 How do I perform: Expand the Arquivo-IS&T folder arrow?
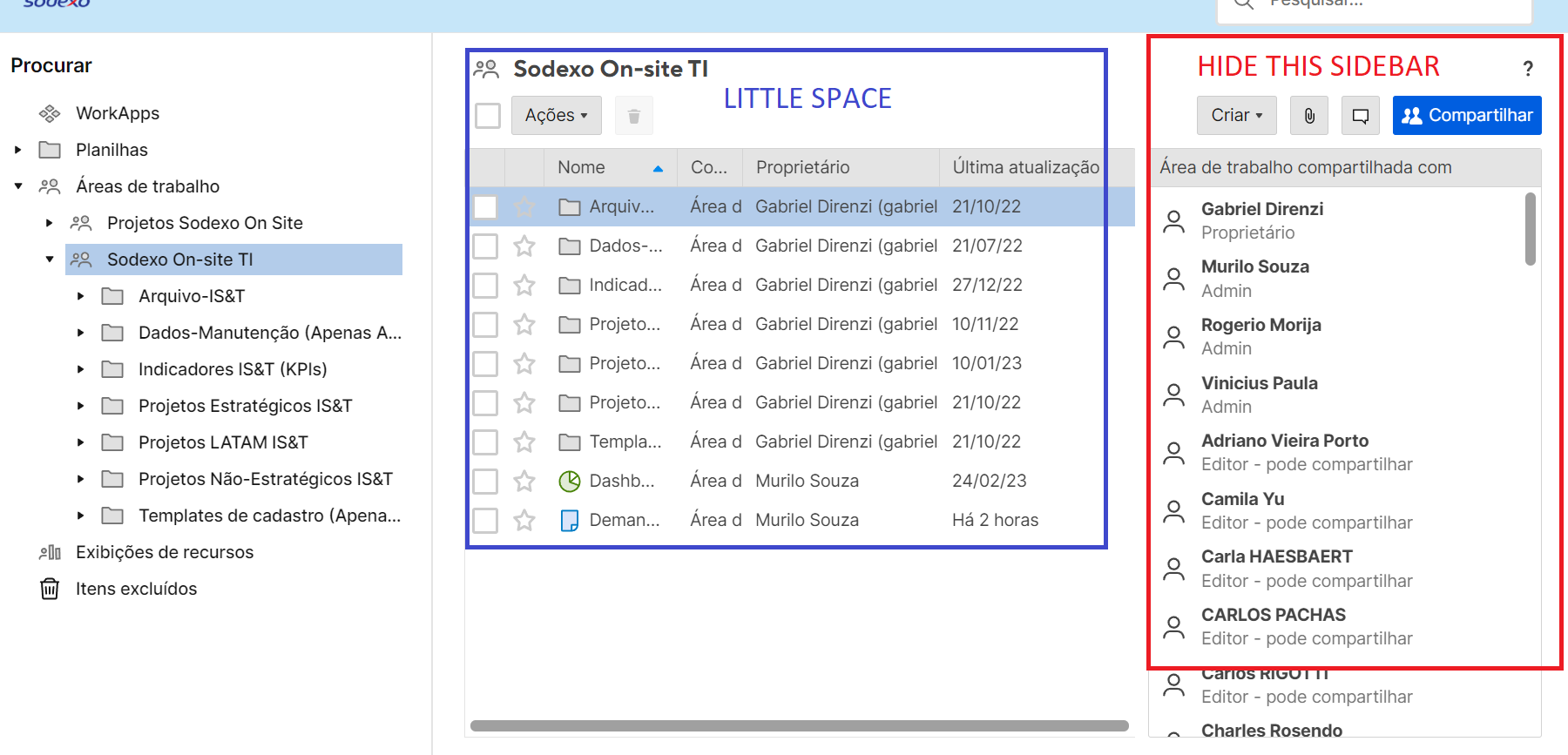[x=80, y=296]
